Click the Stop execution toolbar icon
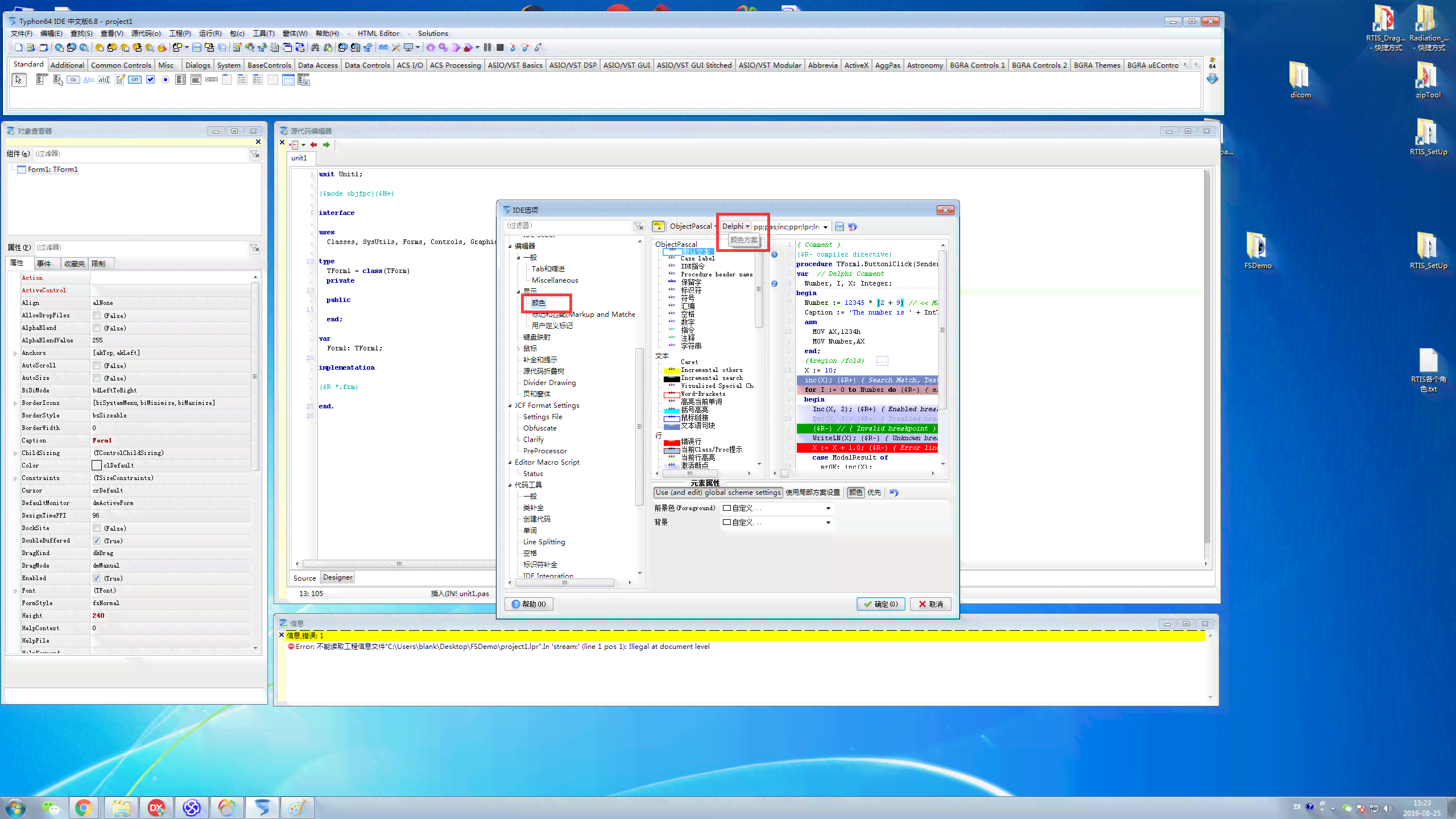Viewport: 1456px width, 819px height. point(500,48)
